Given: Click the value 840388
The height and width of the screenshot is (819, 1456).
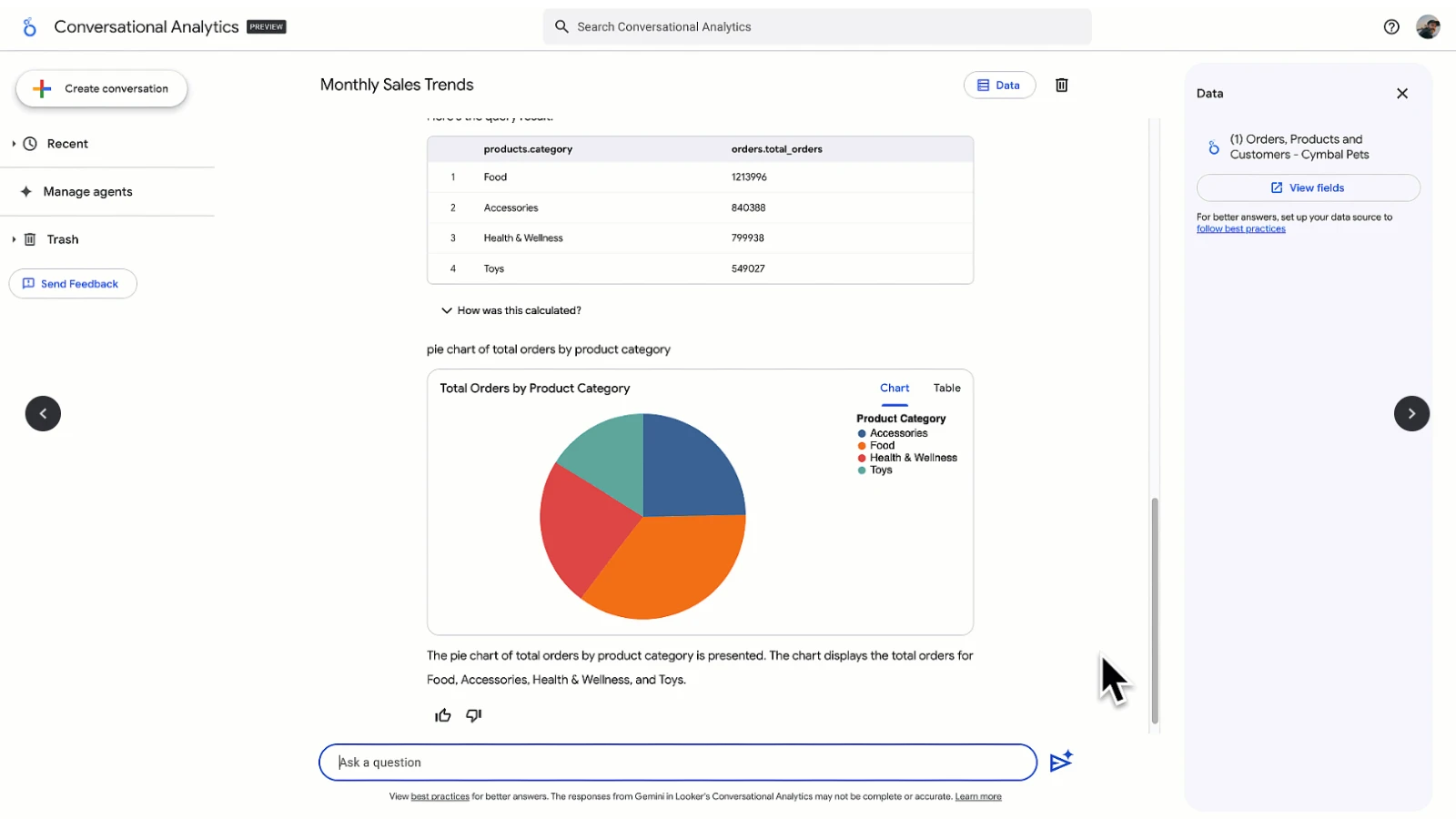Looking at the screenshot, I should 748,208.
